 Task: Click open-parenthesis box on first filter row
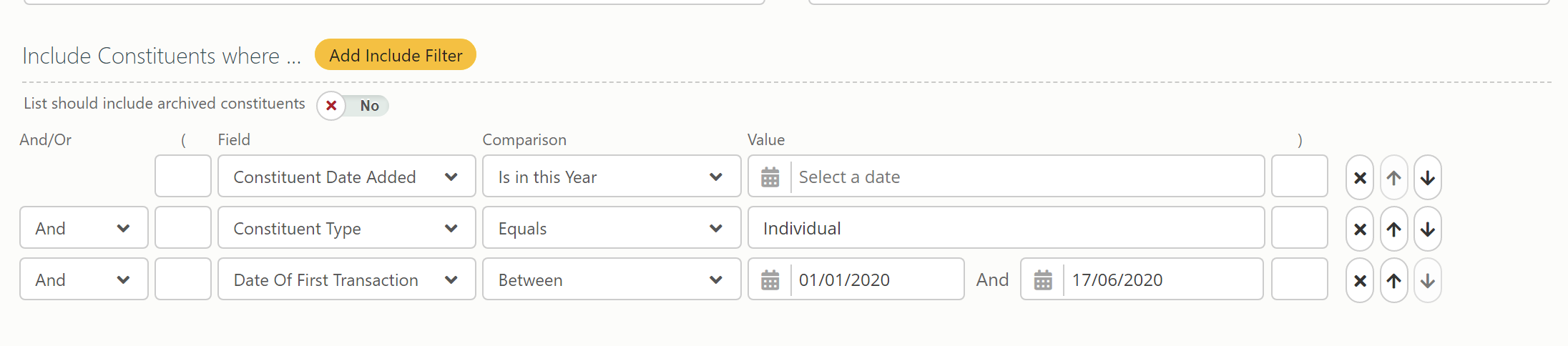[183, 176]
